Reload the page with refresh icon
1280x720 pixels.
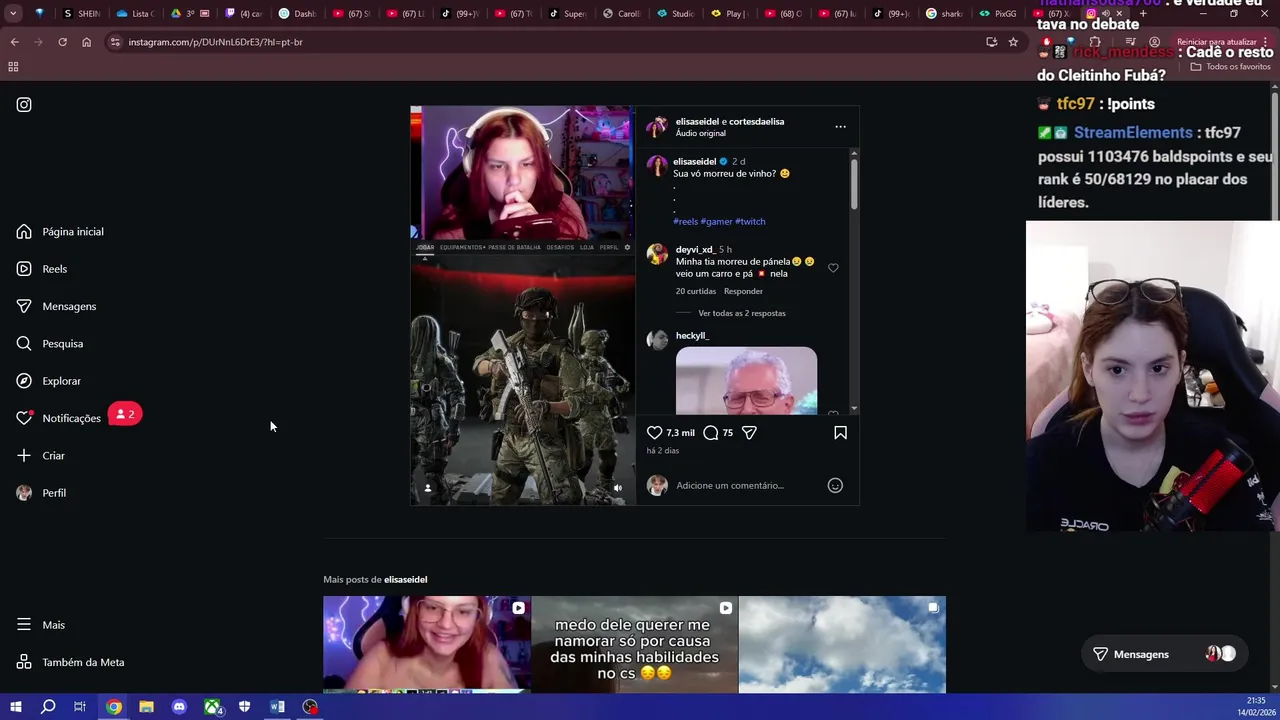click(x=62, y=42)
